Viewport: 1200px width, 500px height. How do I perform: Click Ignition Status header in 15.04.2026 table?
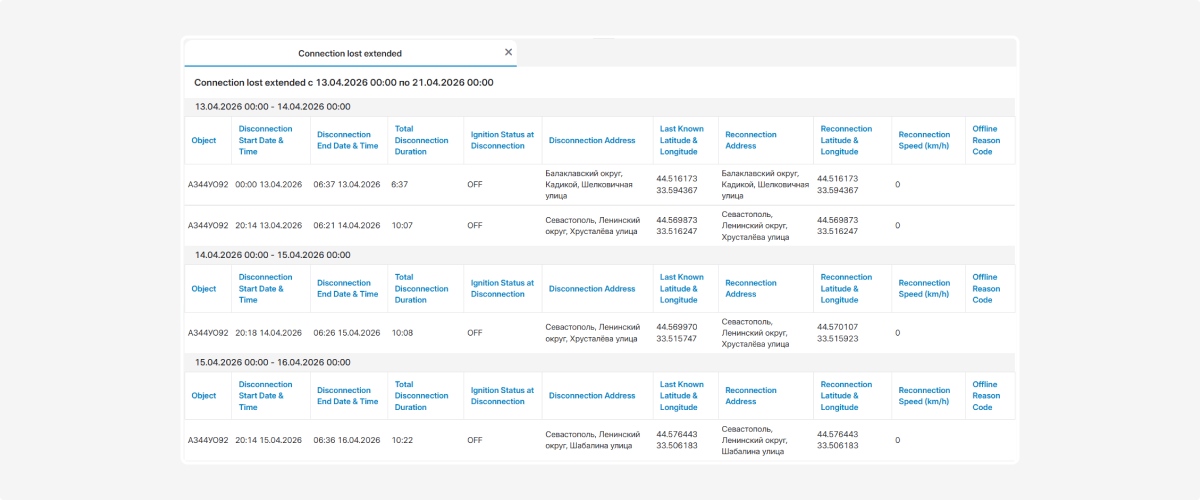pos(503,396)
